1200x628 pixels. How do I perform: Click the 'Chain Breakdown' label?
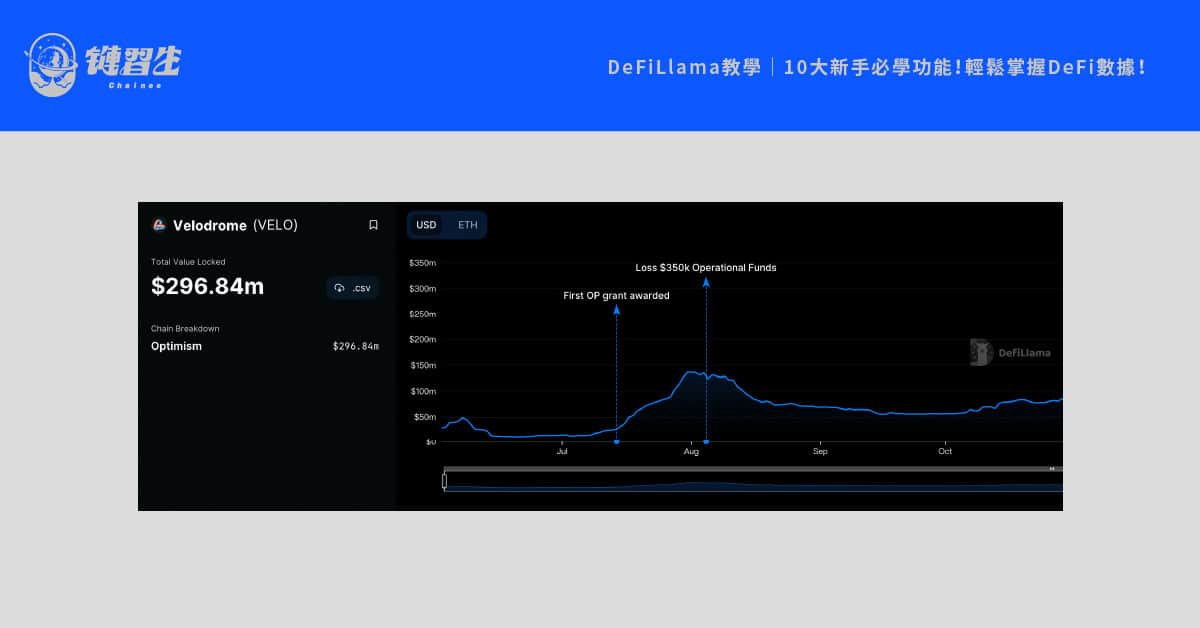(x=185, y=328)
